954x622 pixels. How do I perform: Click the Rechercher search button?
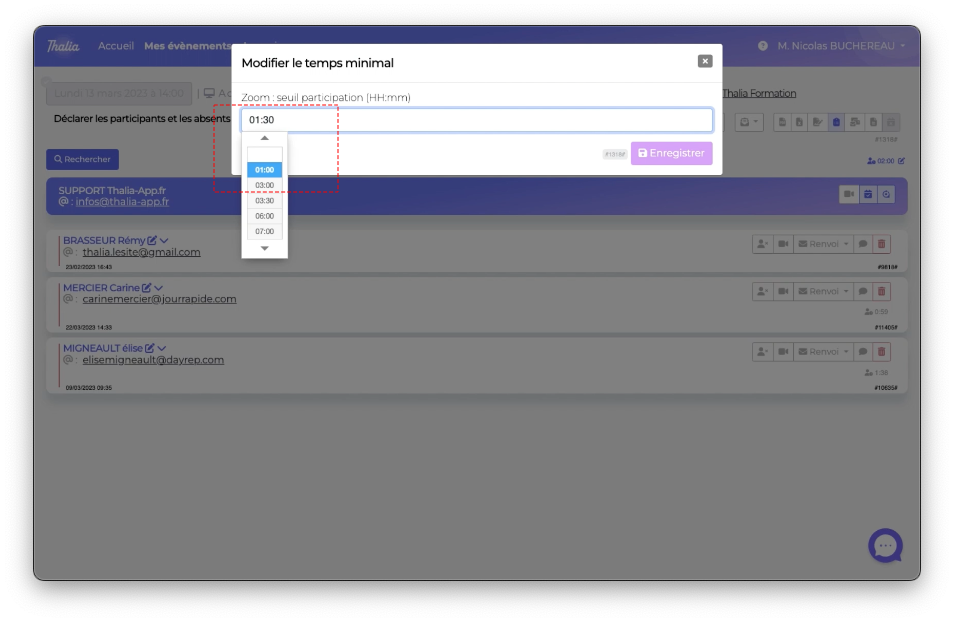coord(82,159)
